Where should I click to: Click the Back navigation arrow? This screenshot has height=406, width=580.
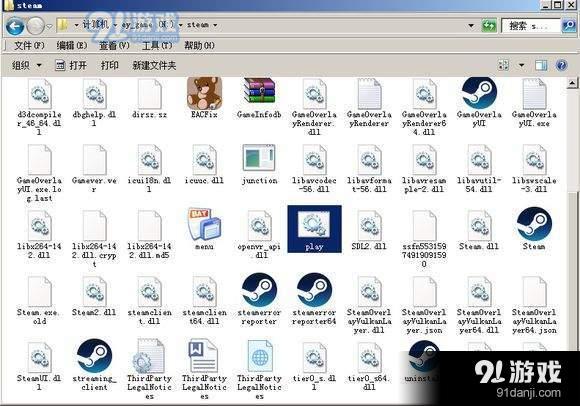click(15, 26)
